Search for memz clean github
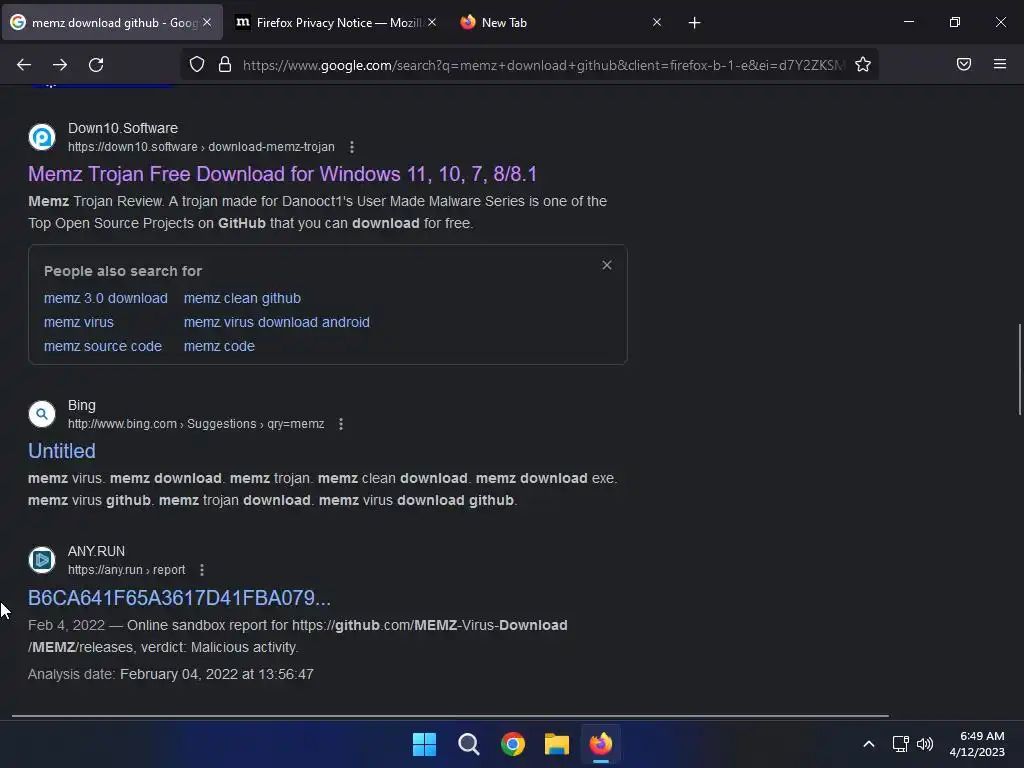 pos(242,298)
